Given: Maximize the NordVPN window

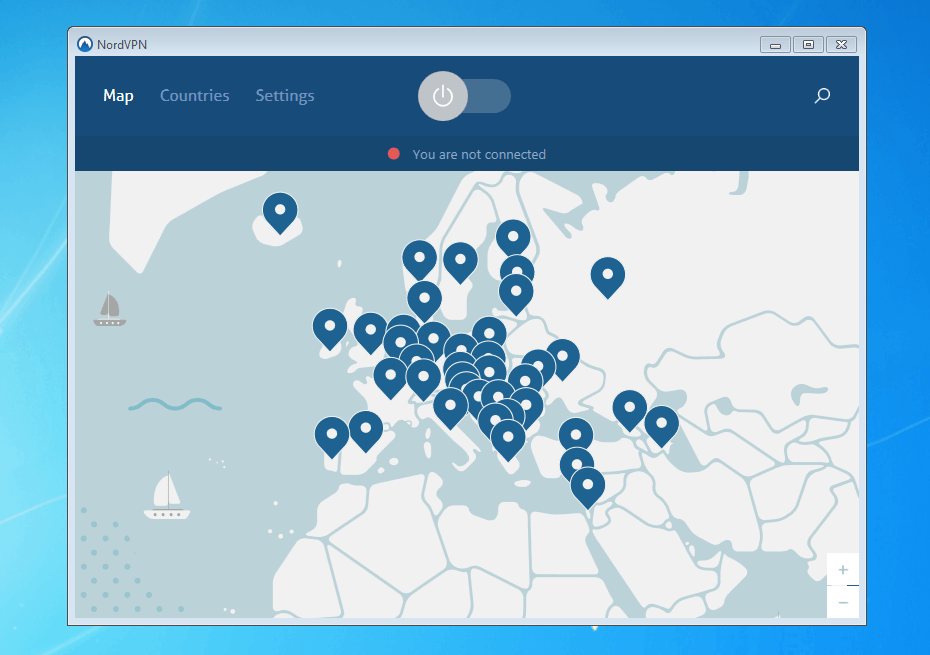Looking at the screenshot, I should click(808, 44).
